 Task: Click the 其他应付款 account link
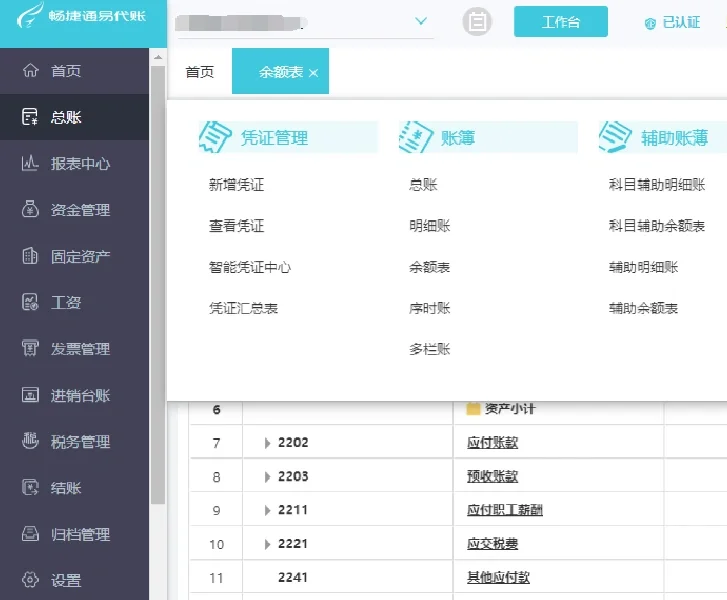point(498,577)
